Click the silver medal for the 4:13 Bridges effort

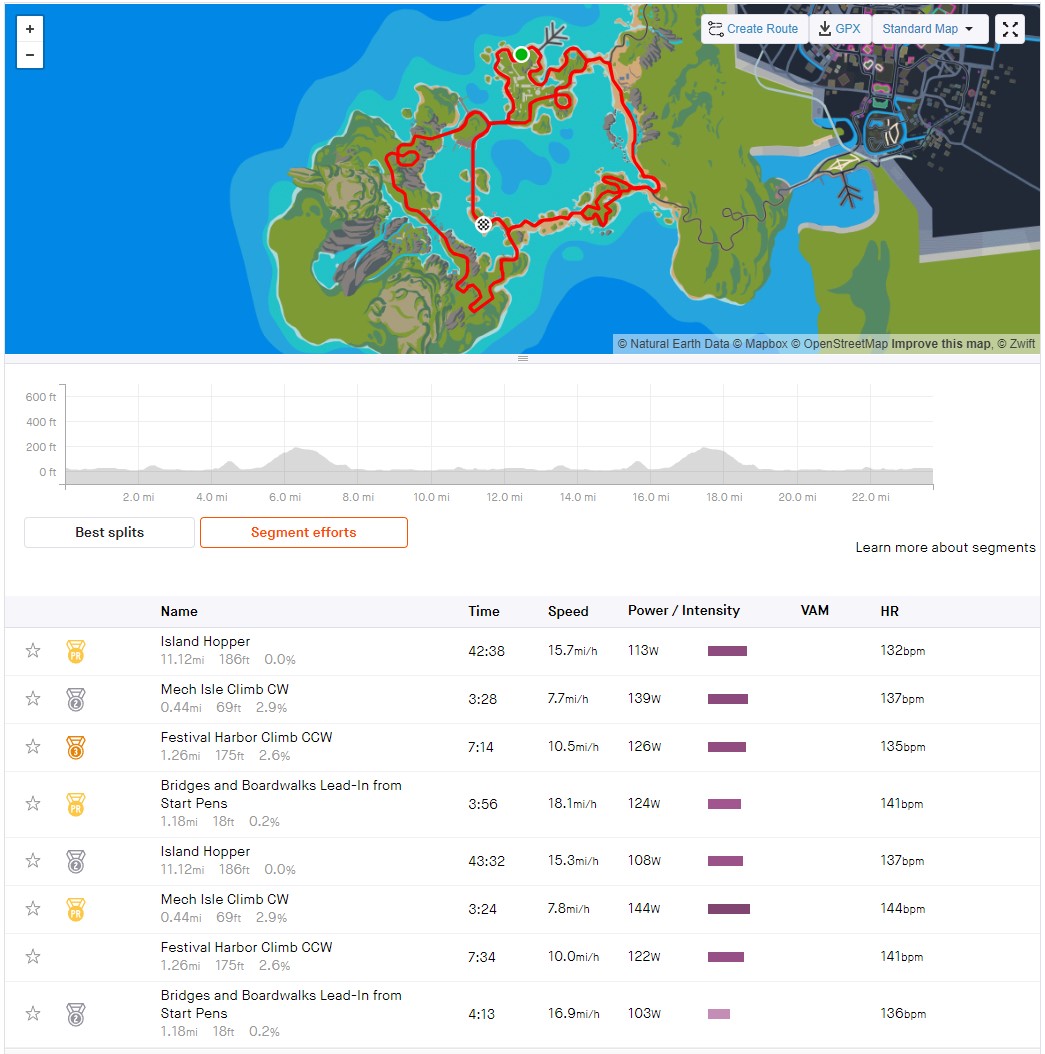[76, 1014]
